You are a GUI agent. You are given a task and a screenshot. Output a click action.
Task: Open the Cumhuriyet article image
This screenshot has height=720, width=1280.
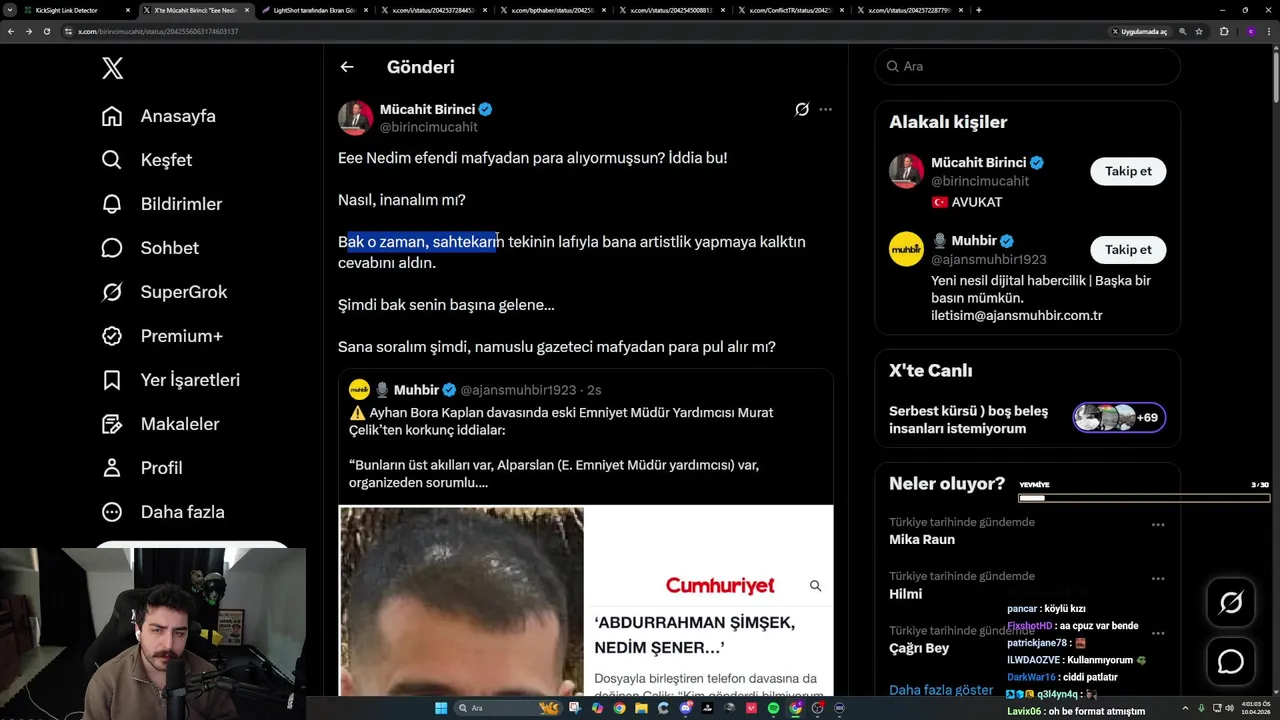[x=586, y=602]
